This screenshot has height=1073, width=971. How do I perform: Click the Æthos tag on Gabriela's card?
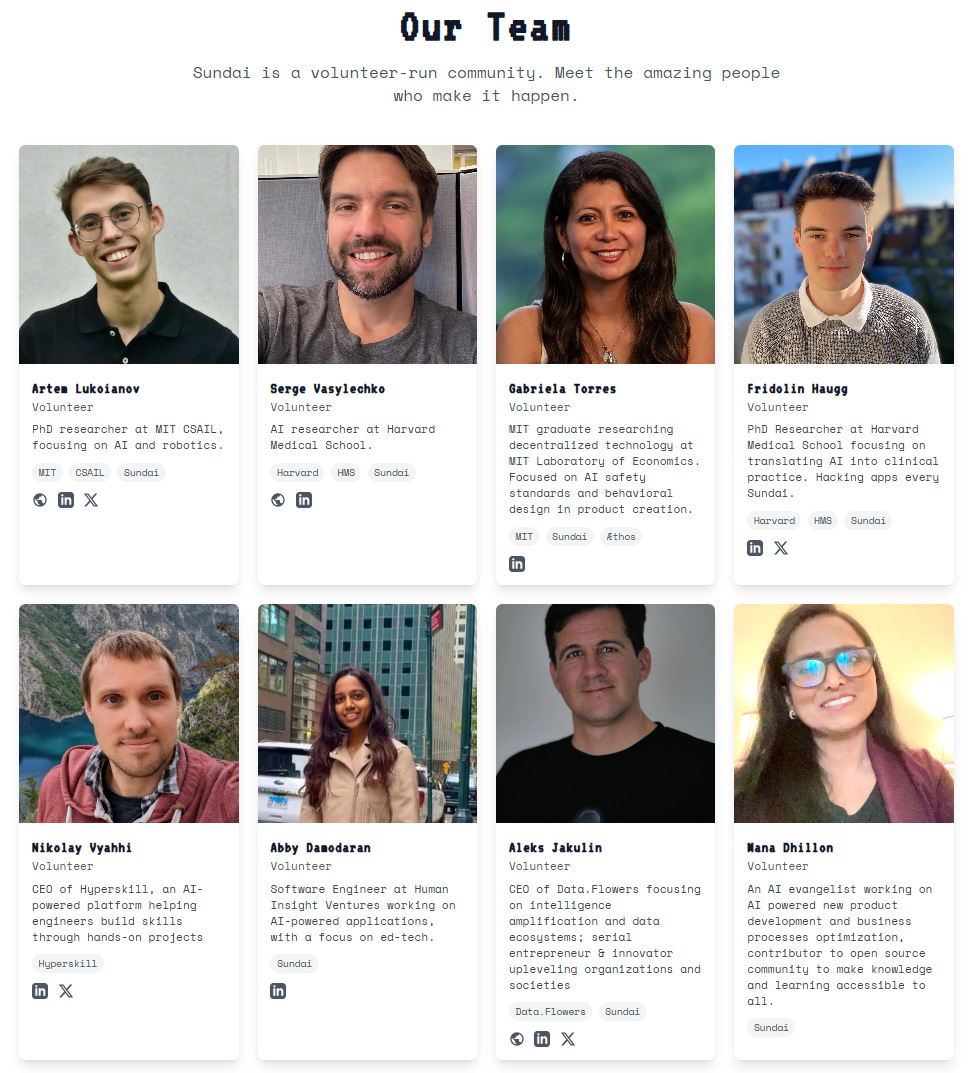[x=621, y=536]
